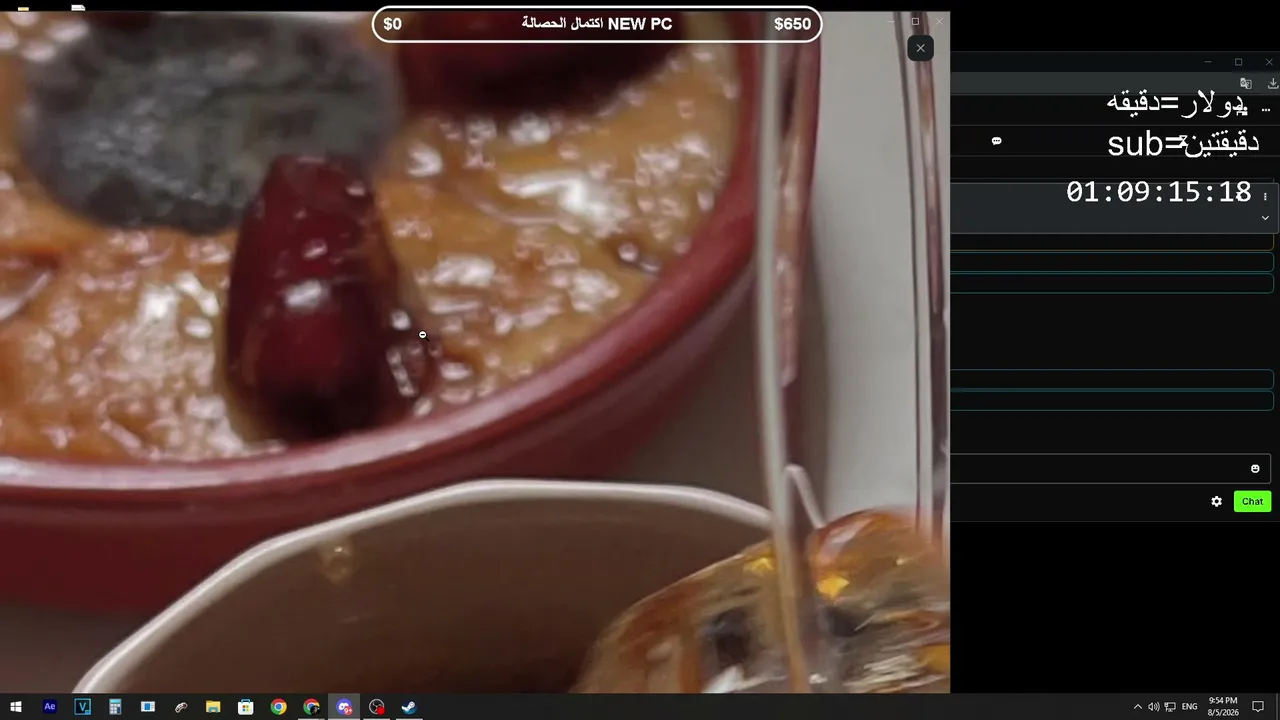Open the emoji picker in chat input
The image size is (1280, 720).
coord(1255,469)
